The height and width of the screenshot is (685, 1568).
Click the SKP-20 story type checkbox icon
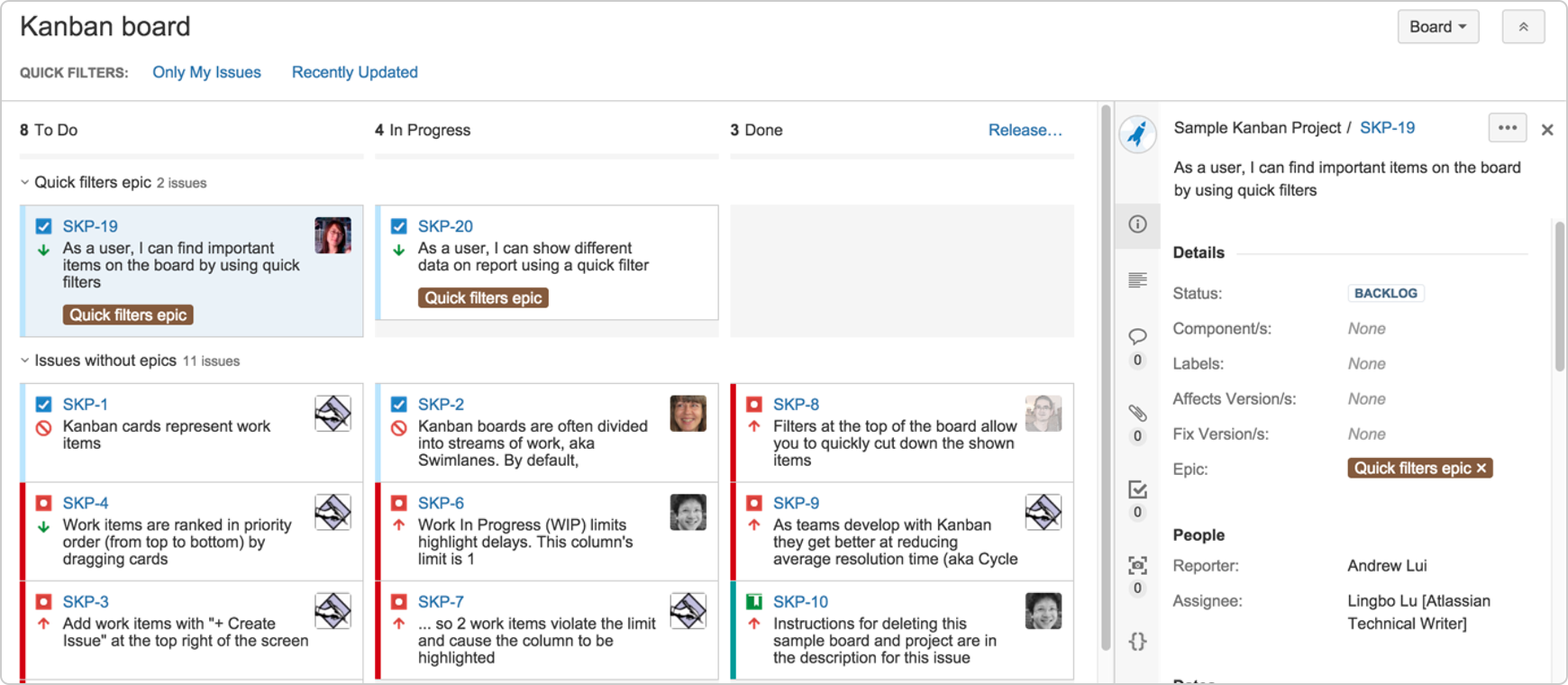pyautogui.click(x=398, y=226)
